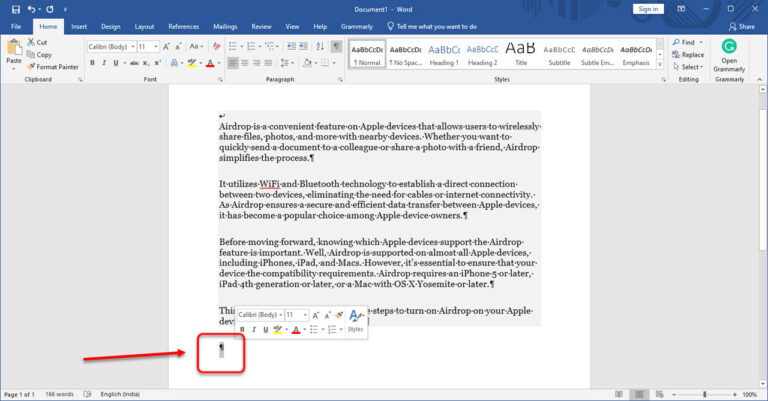Toggle Italic in the ribbon Font group

coord(104,63)
